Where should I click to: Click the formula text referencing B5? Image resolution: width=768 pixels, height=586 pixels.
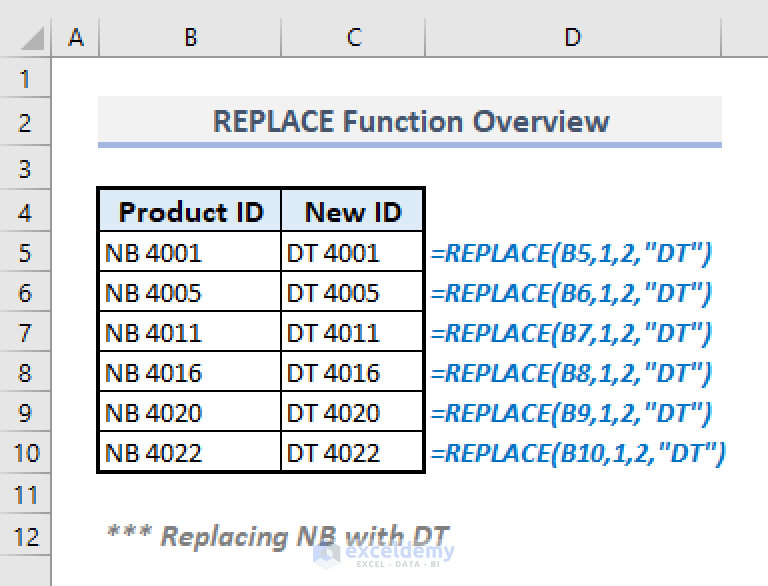(x=571, y=254)
